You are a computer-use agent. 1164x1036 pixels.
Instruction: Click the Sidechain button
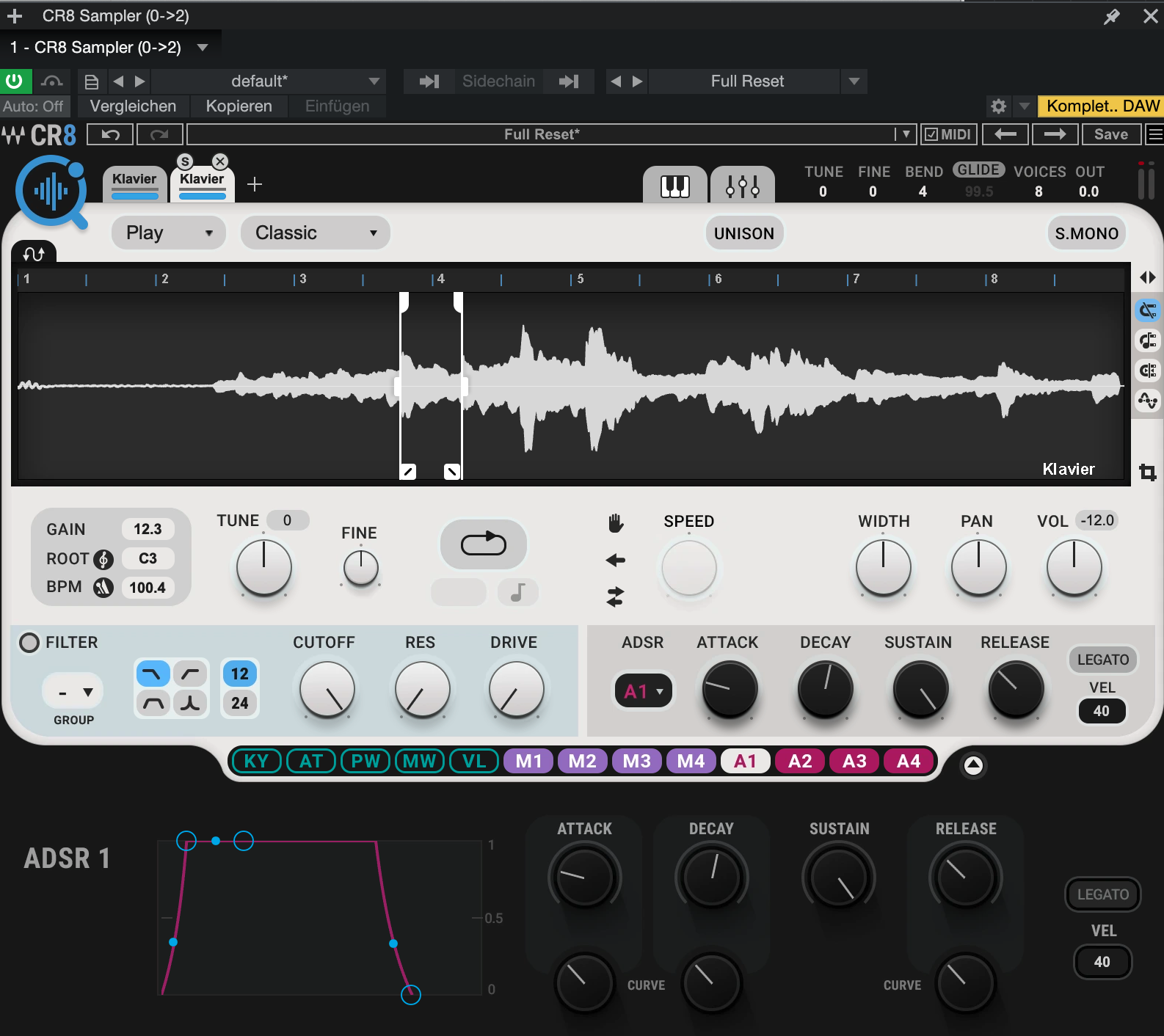click(498, 81)
